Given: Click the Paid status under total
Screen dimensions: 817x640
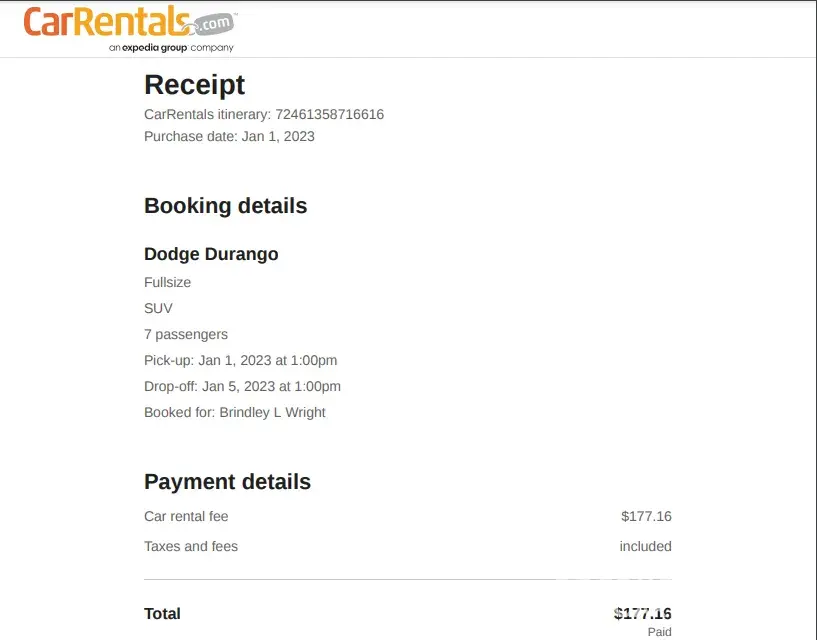Looking at the screenshot, I should click(659, 632).
